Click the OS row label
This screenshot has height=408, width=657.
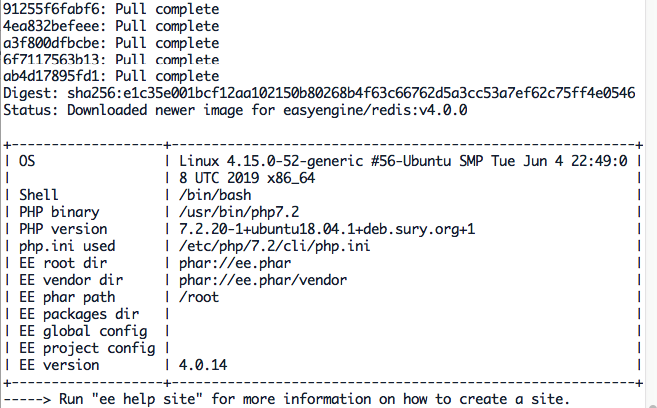click(27, 160)
